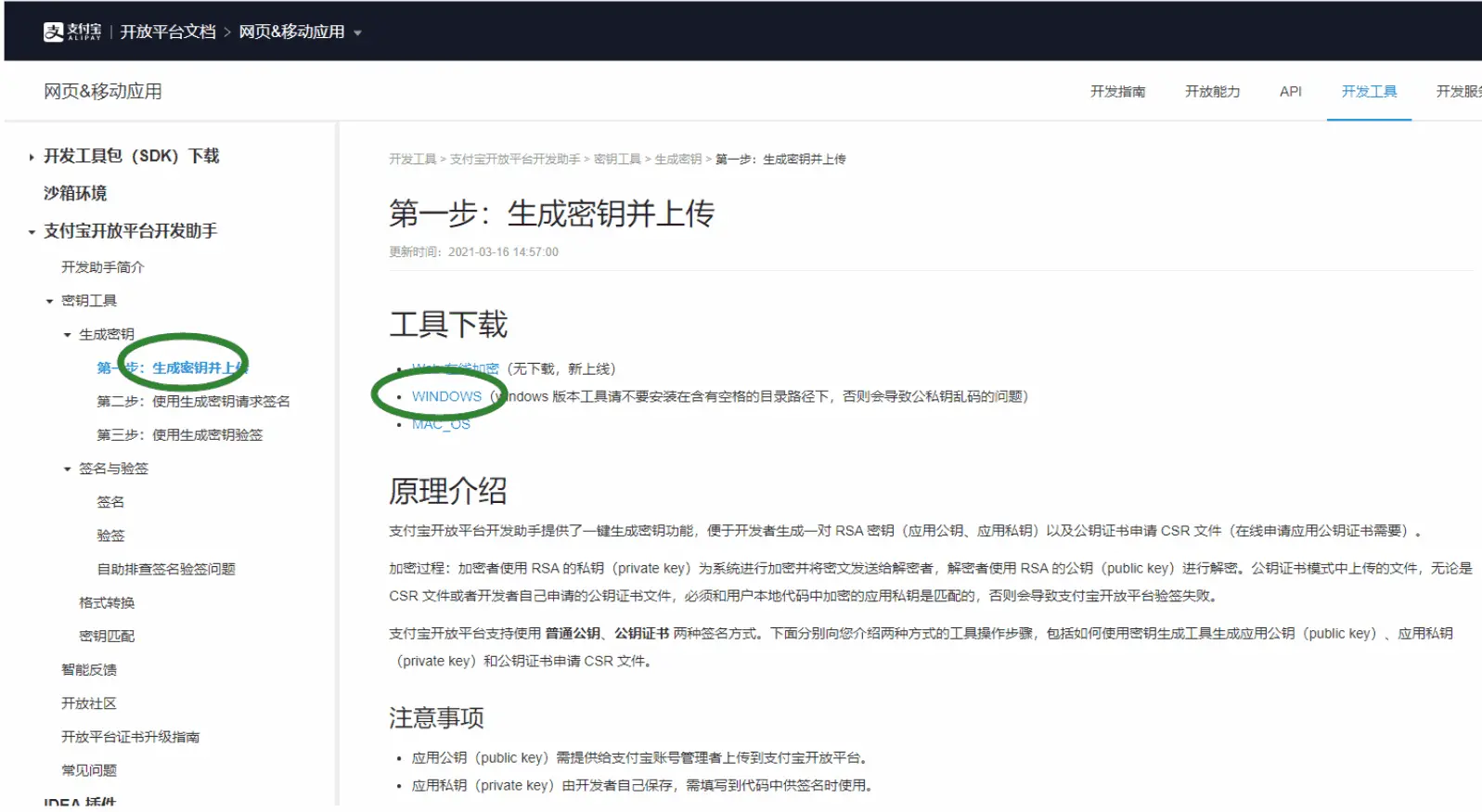The width and height of the screenshot is (1482, 812).
Task: Expand the 开发工具包 (SDK) 下载 section
Action: (32, 157)
